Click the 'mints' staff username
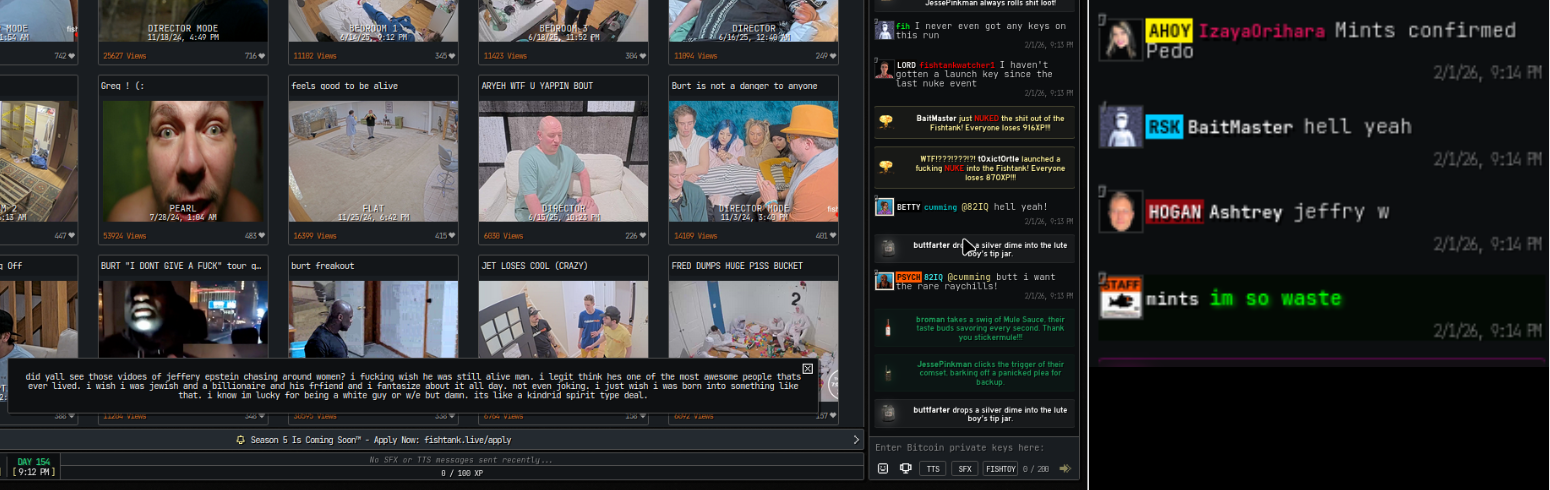Image resolution: width=1550 pixels, height=490 pixels. (x=1173, y=299)
